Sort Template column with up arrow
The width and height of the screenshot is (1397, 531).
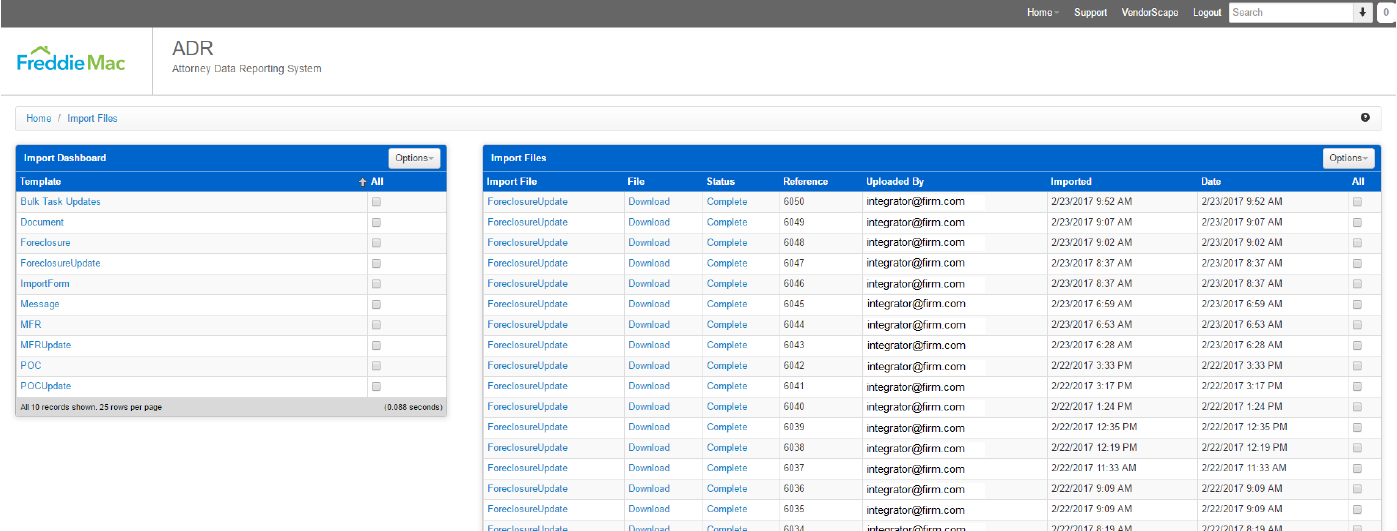click(363, 182)
